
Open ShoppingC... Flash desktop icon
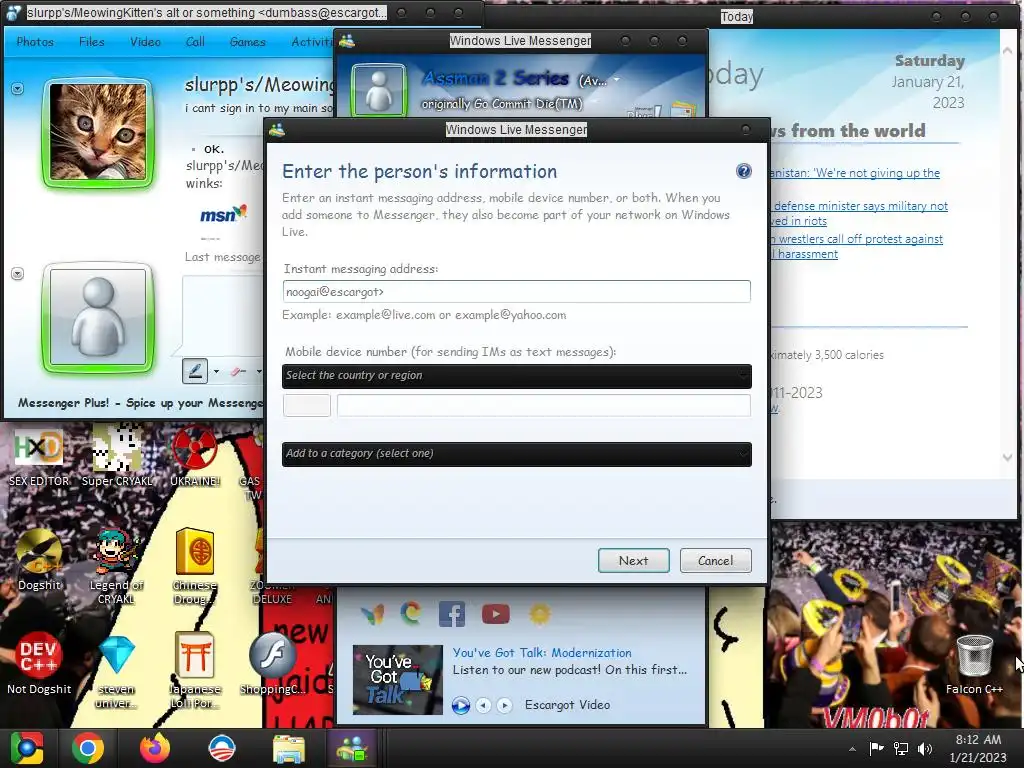pos(272,663)
